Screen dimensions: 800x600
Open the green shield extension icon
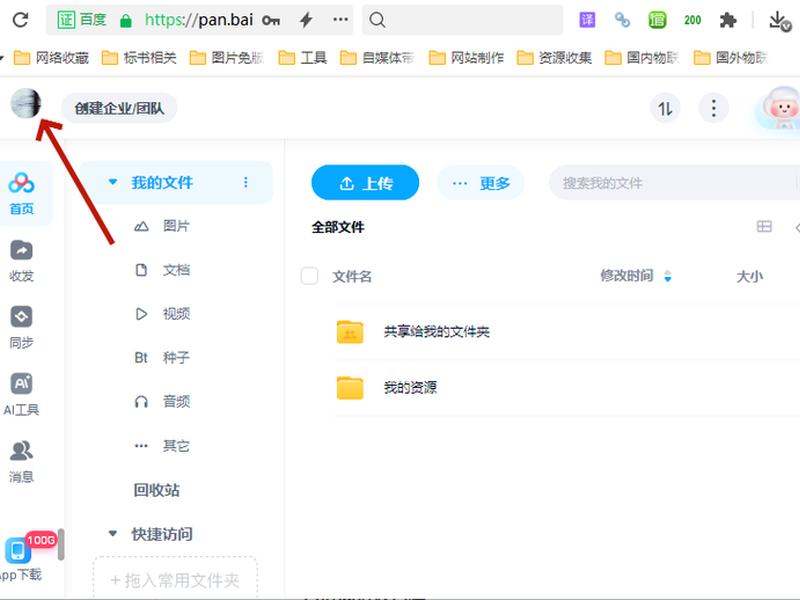pos(657,20)
